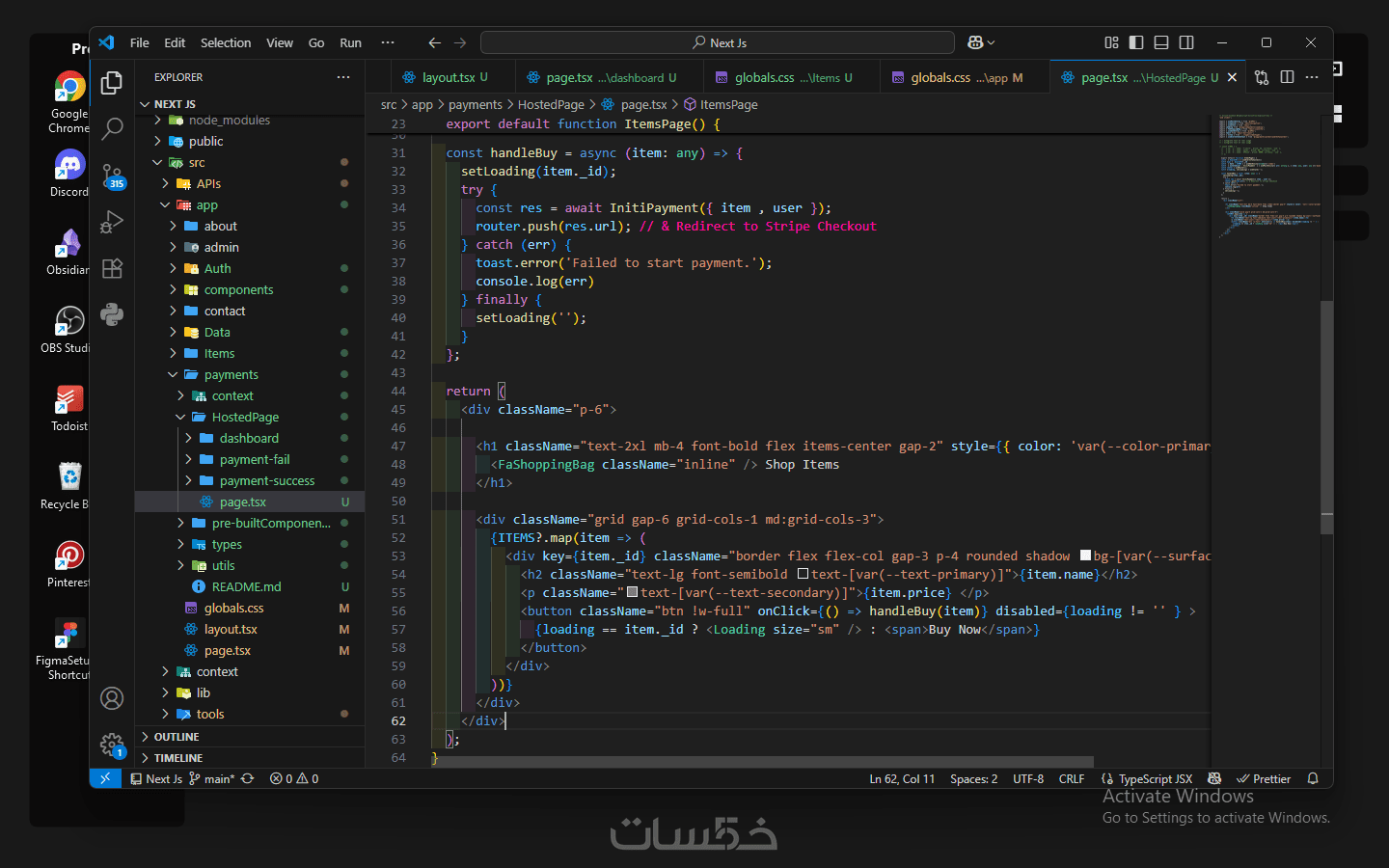Open the Accounts menu icon
Viewport: 1389px width, 868px height.
coord(112,698)
